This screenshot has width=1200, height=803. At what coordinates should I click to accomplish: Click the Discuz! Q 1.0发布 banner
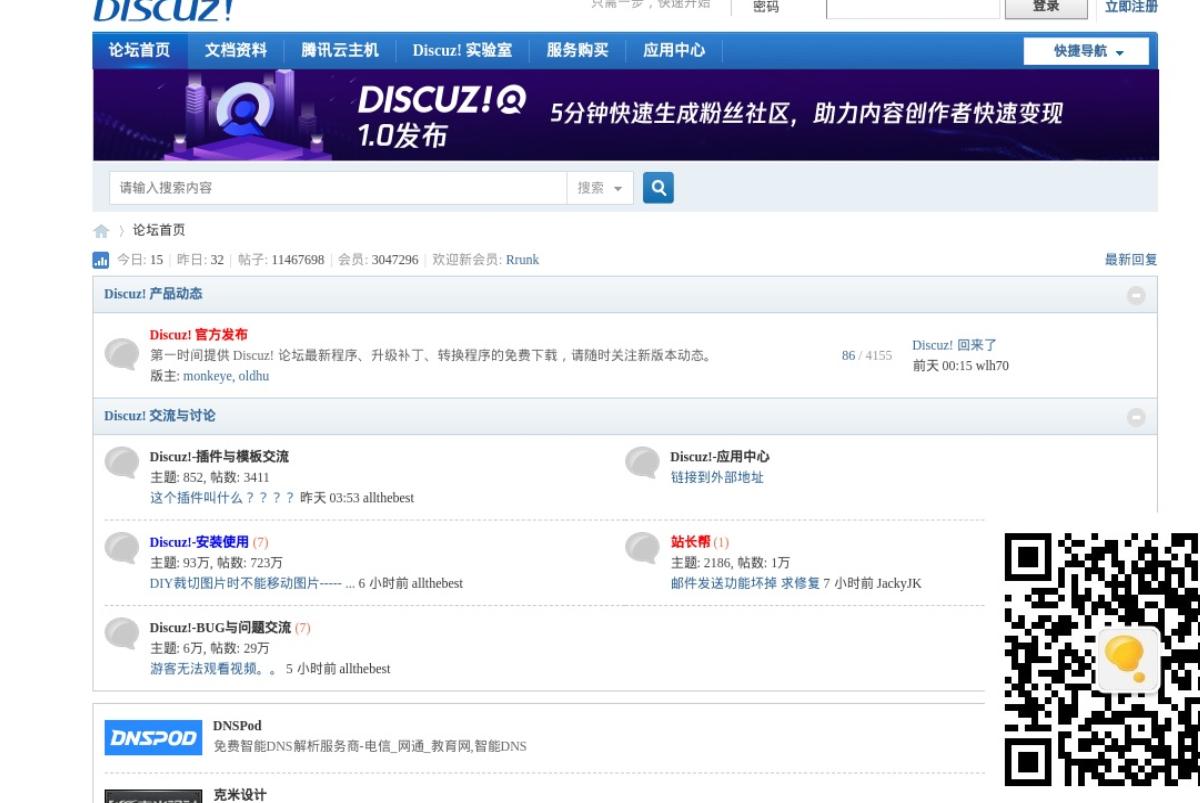point(626,115)
